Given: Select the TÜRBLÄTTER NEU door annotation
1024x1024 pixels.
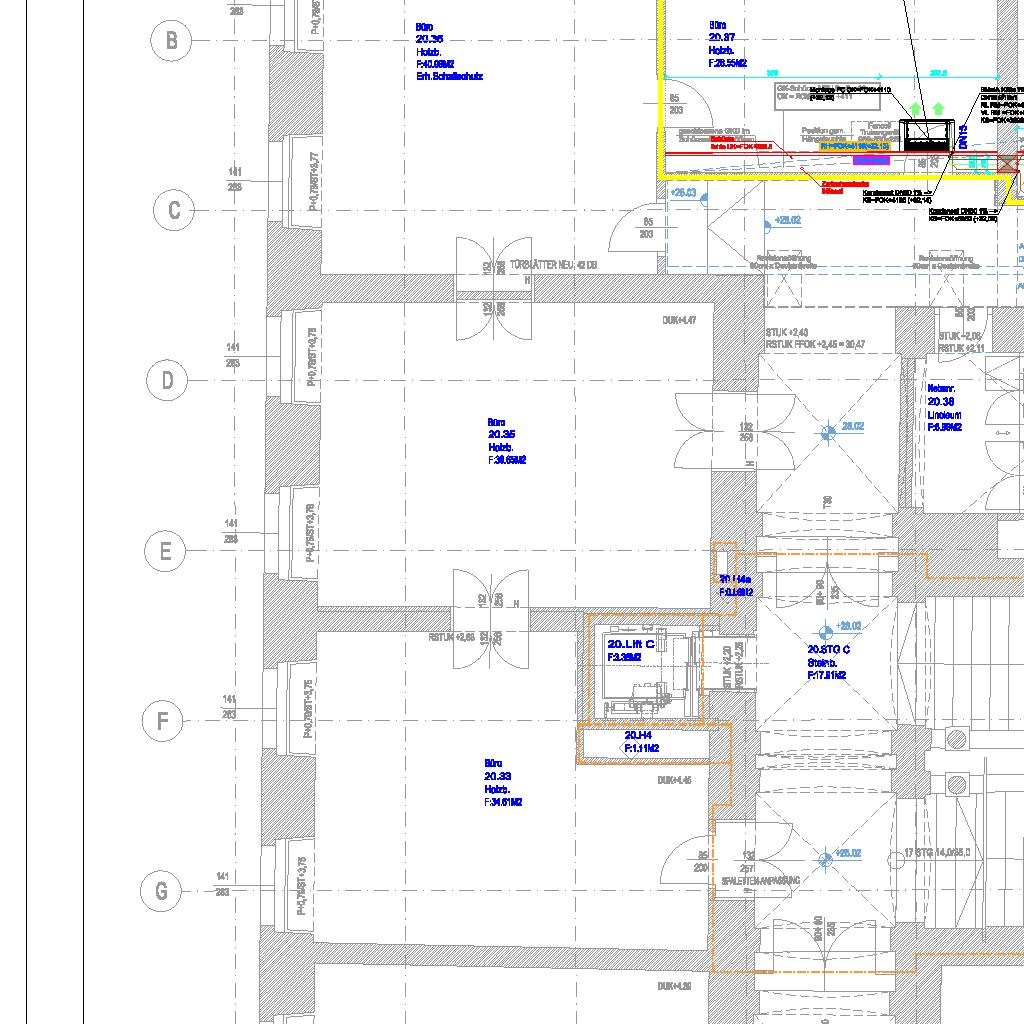Looking at the screenshot, I should pyautogui.click(x=553, y=265).
